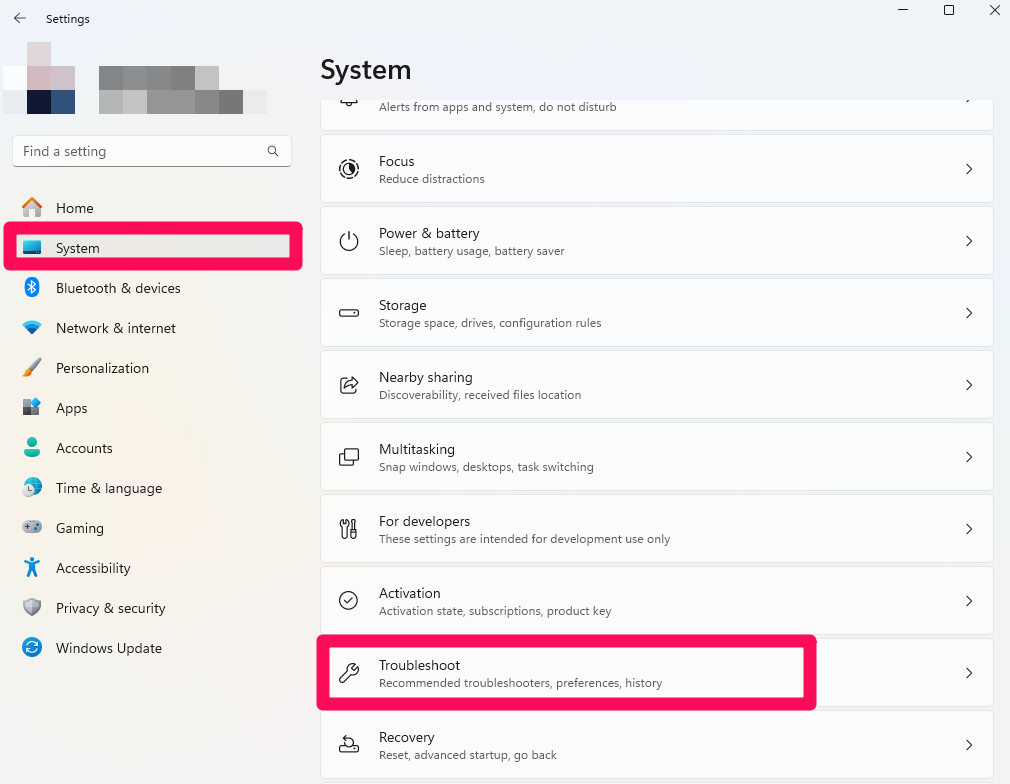Maximize the Settings window
This screenshot has width=1010, height=784.
click(949, 10)
